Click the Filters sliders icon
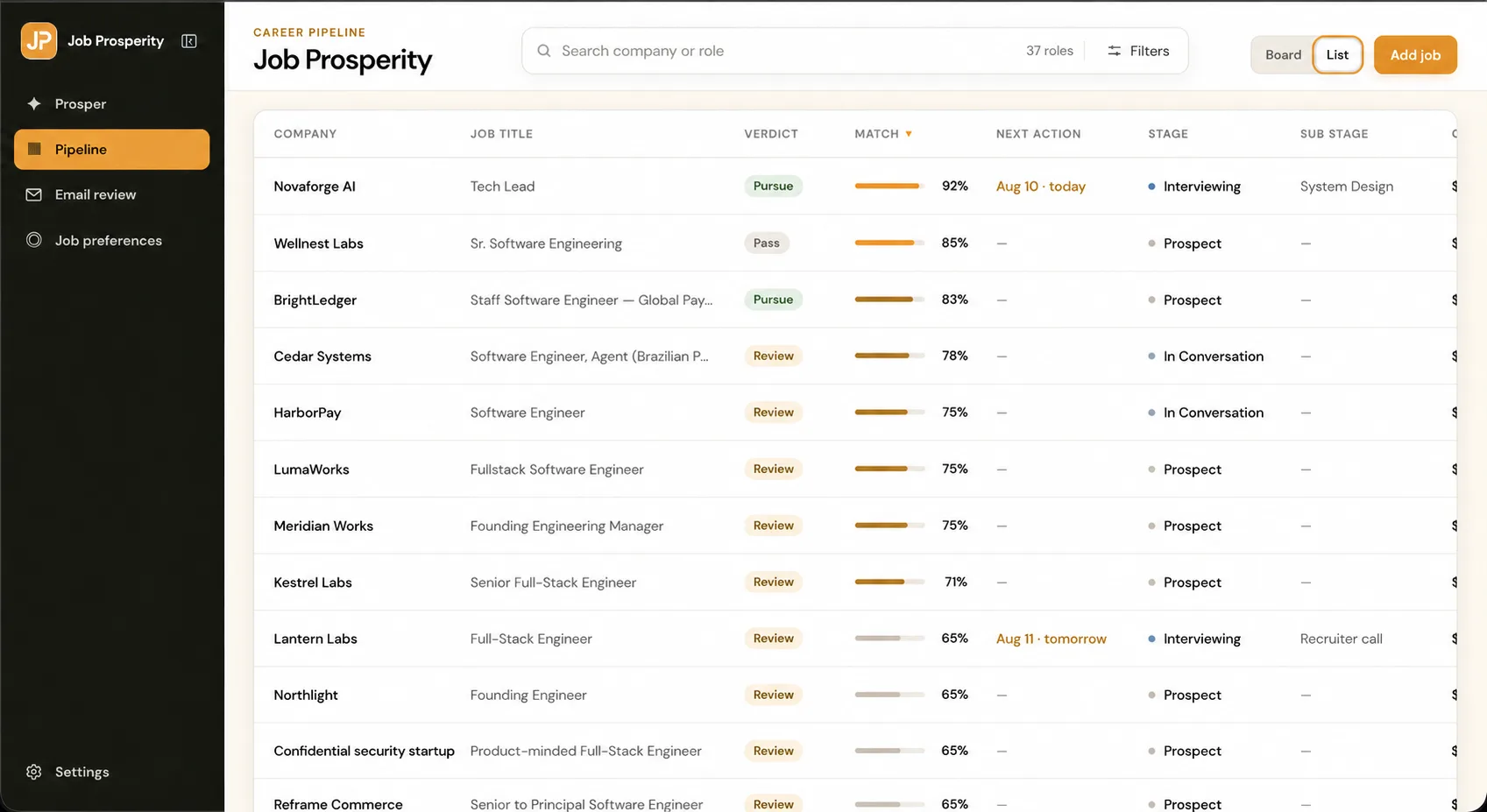This screenshot has height=812, width=1487. coord(1114,51)
